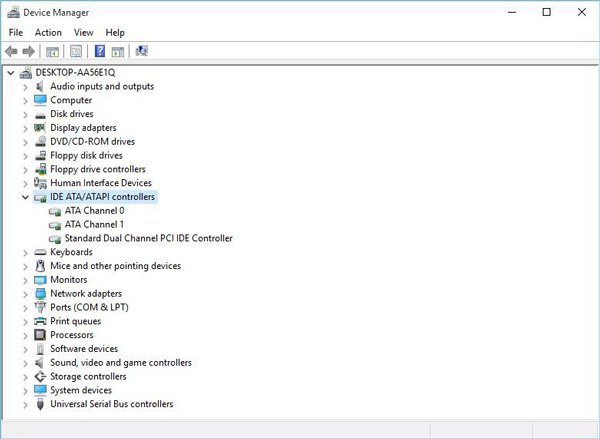600x439 pixels.
Task: Click the Computer category monitor icon
Action: coord(40,100)
